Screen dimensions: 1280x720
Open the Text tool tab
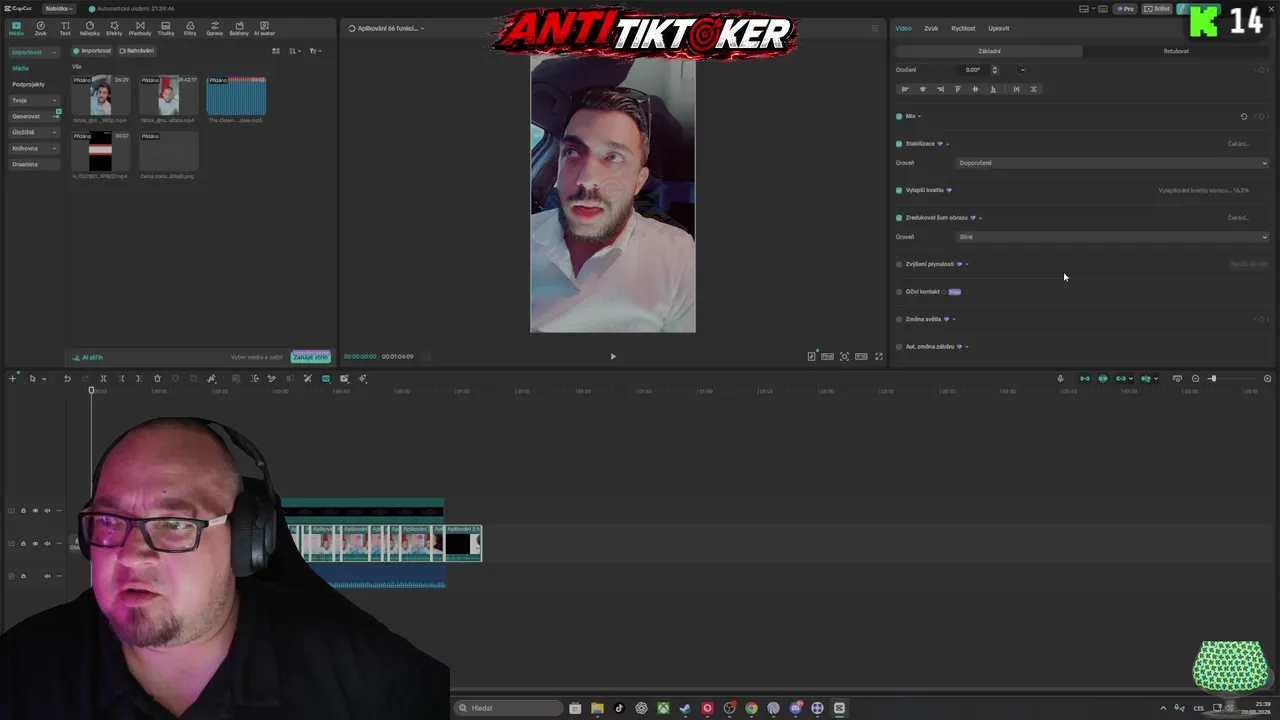click(65, 28)
